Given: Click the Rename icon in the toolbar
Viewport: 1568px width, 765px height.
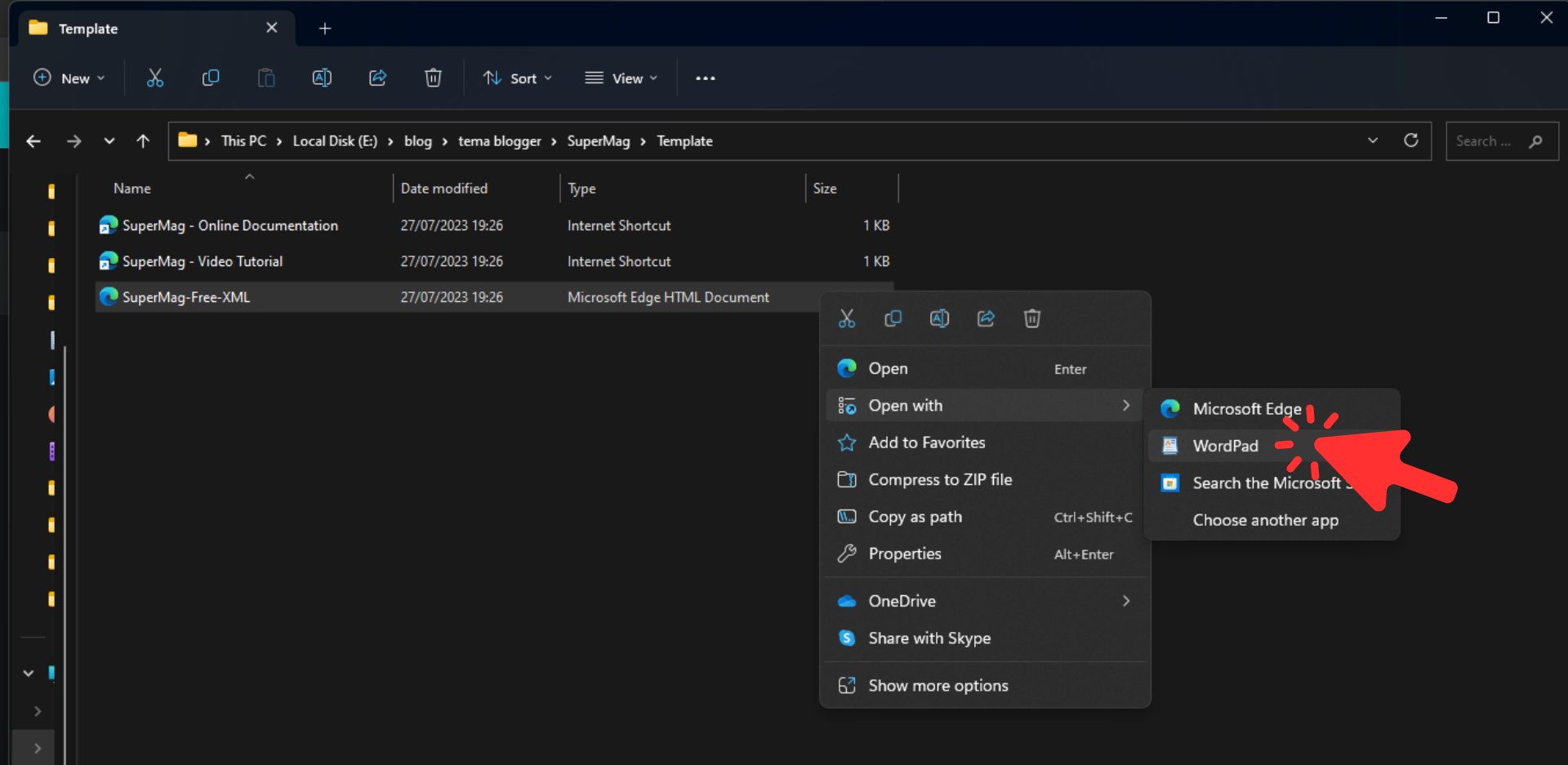Looking at the screenshot, I should [x=322, y=78].
